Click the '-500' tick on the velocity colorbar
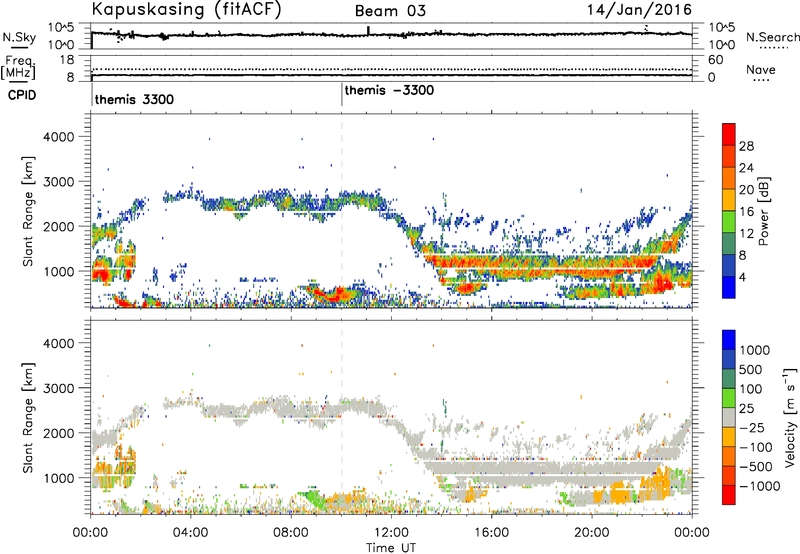This screenshot has width=800, height=554. pyautogui.click(x=756, y=466)
